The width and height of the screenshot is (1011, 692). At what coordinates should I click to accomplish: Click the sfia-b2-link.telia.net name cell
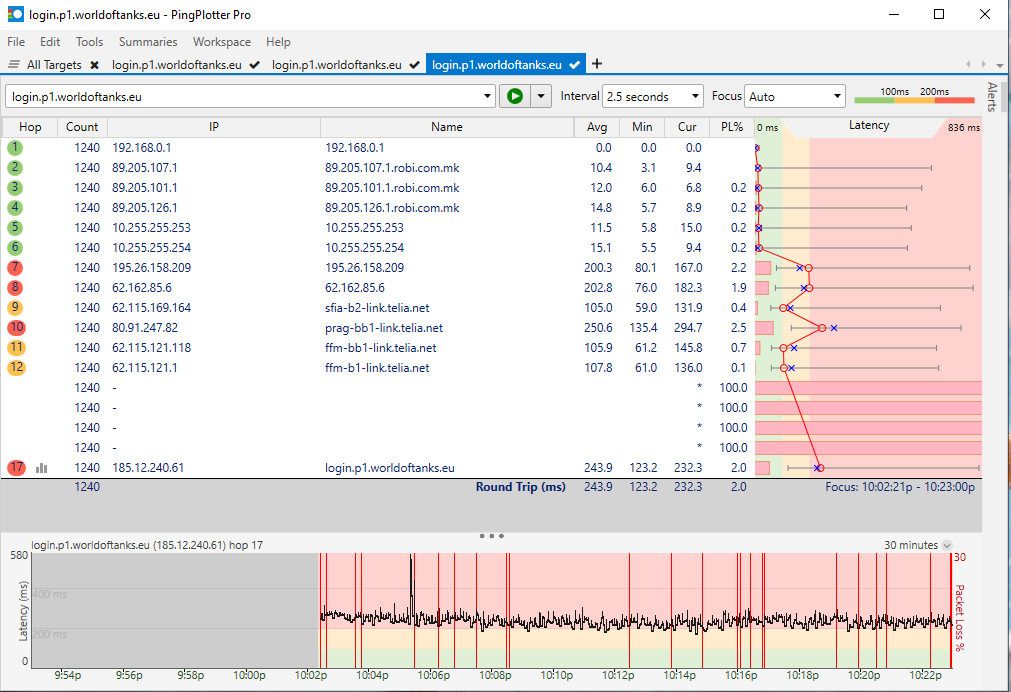coord(377,308)
